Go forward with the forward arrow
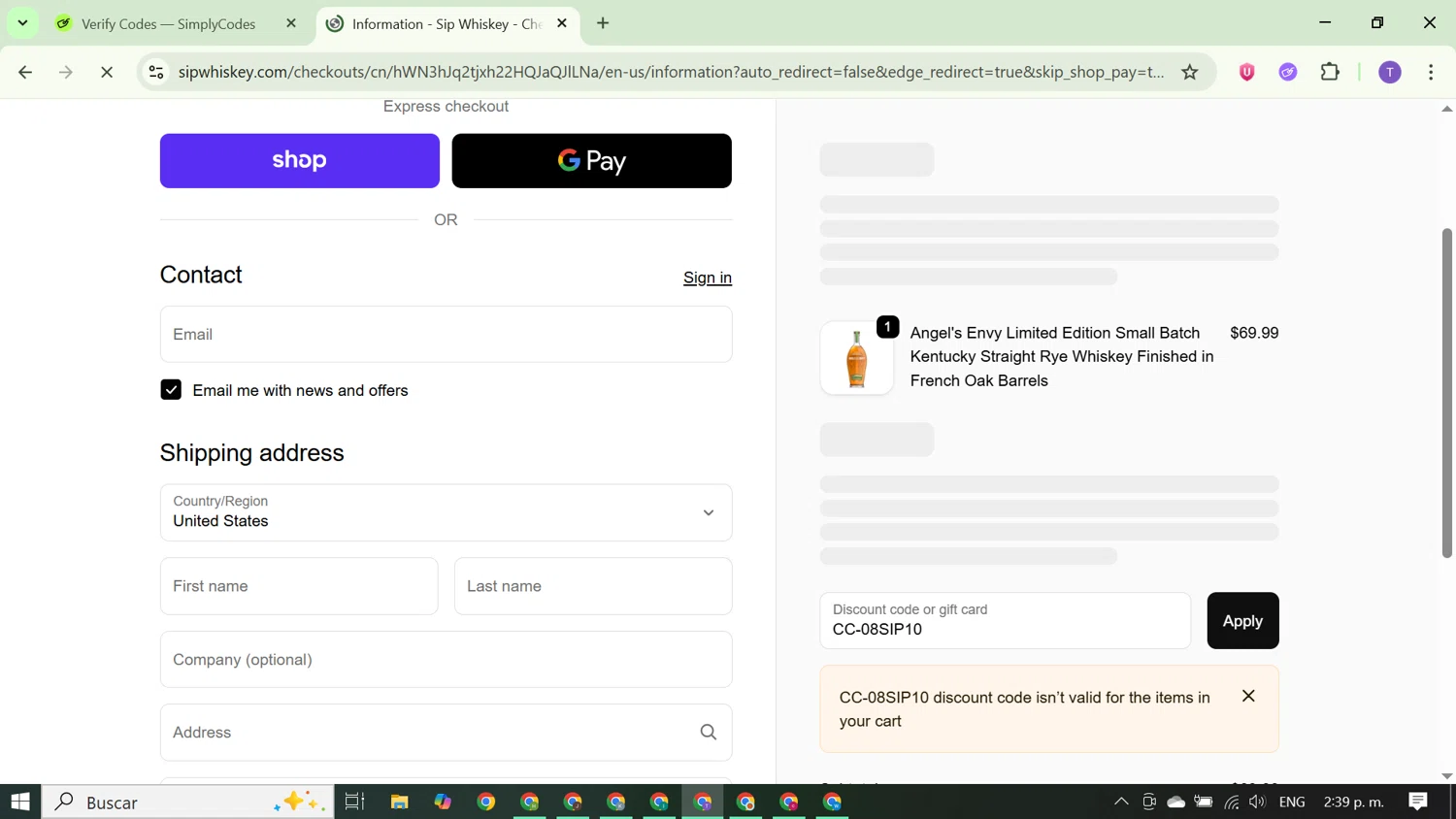The image size is (1456, 819). tap(66, 72)
